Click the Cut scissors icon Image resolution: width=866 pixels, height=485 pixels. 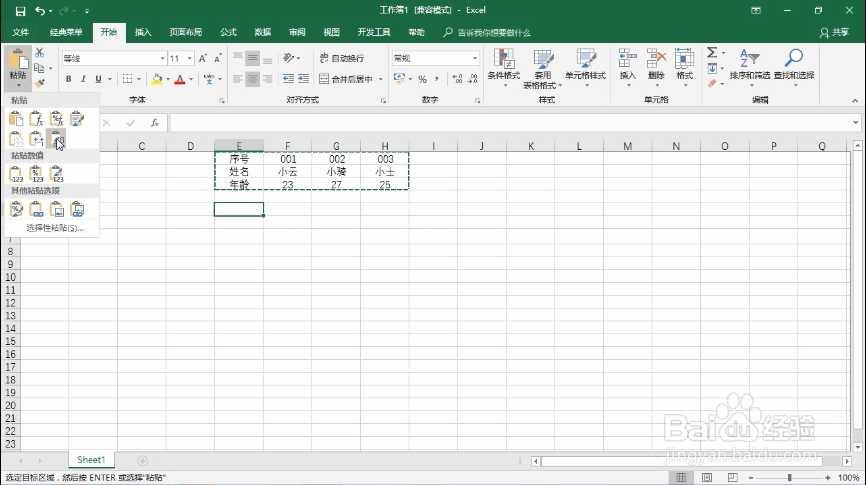pyautogui.click(x=39, y=53)
